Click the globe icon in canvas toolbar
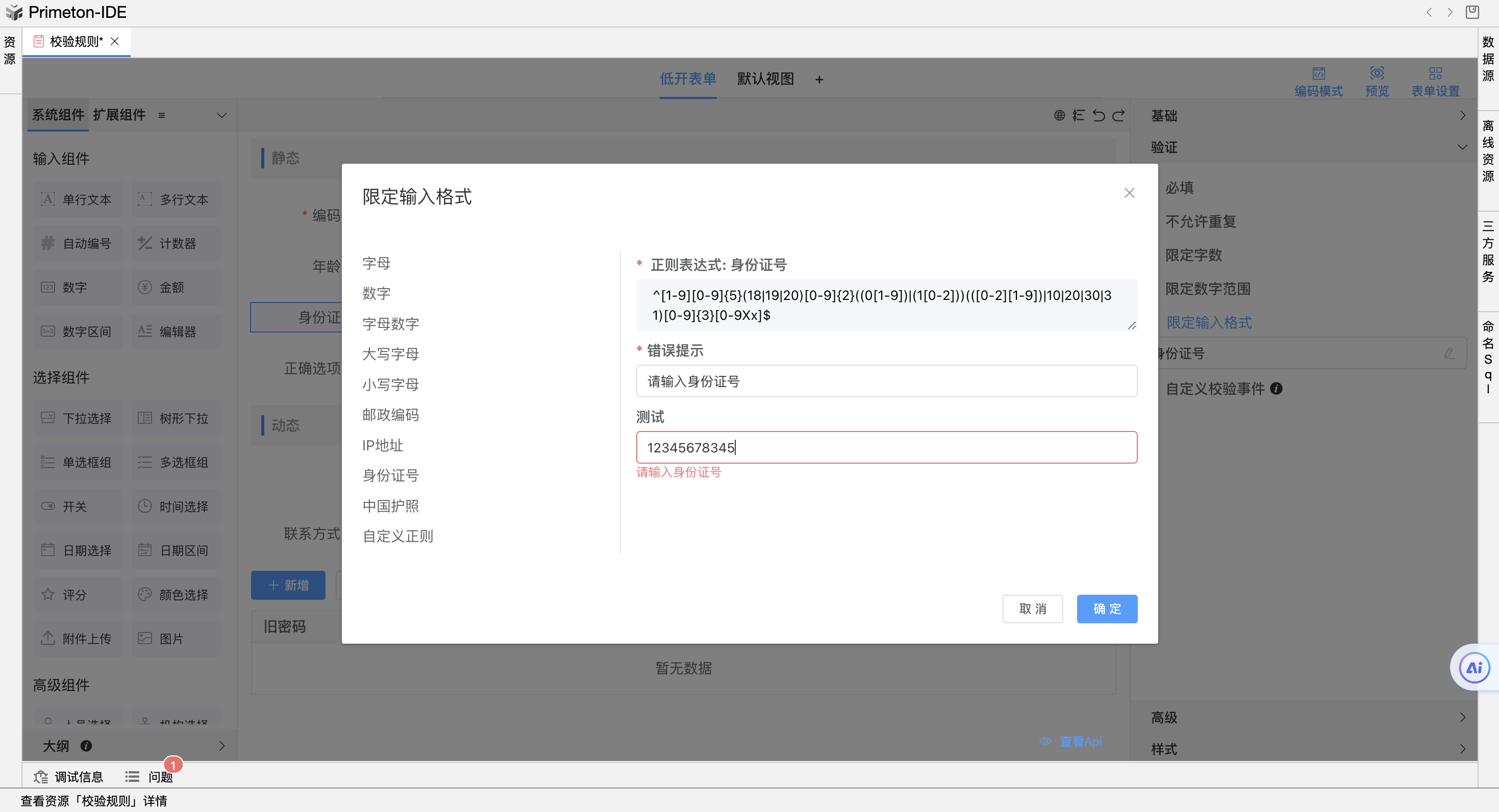The image size is (1499, 812). tap(1059, 116)
